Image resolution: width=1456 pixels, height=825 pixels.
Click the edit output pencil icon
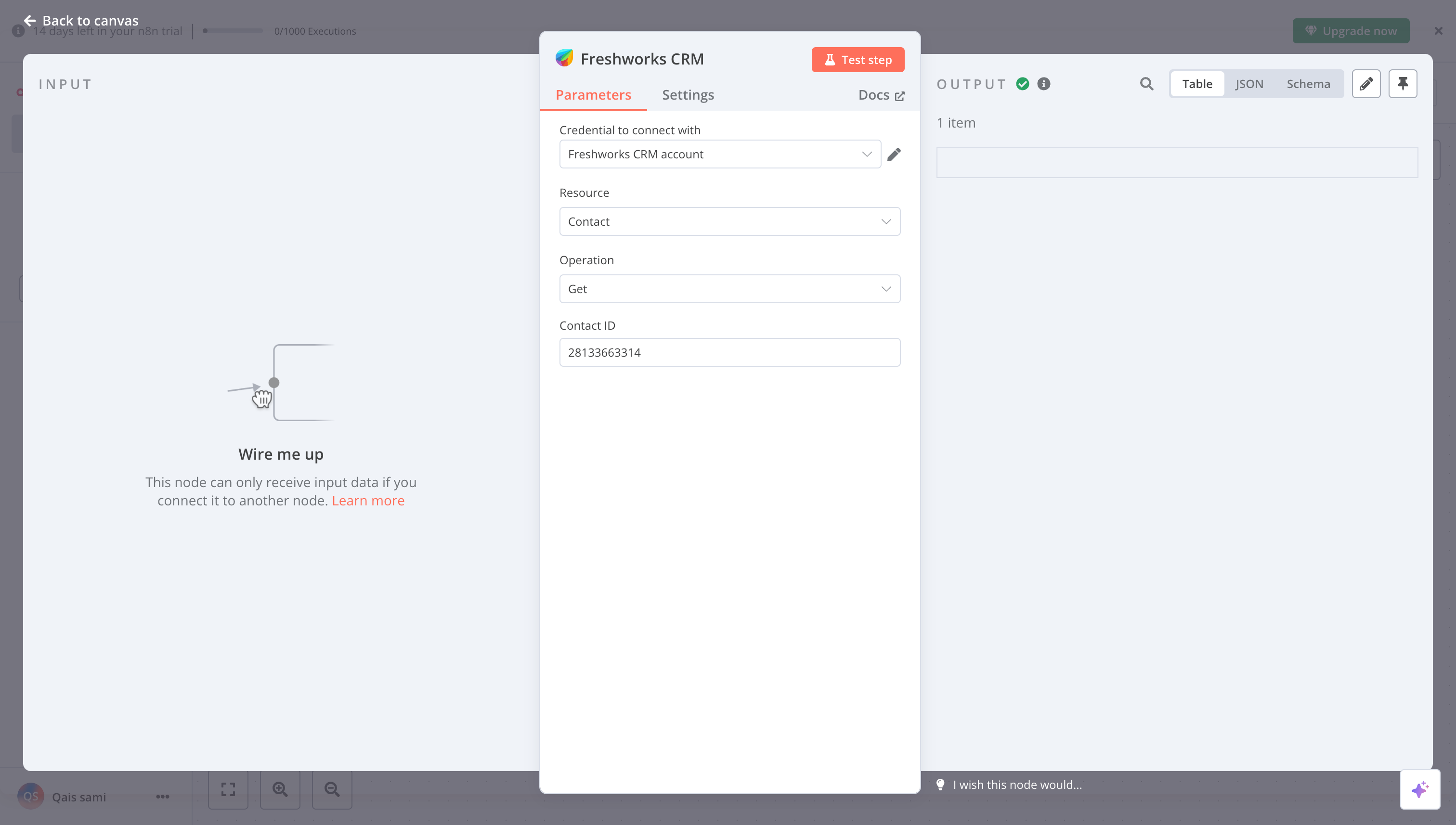click(1366, 84)
